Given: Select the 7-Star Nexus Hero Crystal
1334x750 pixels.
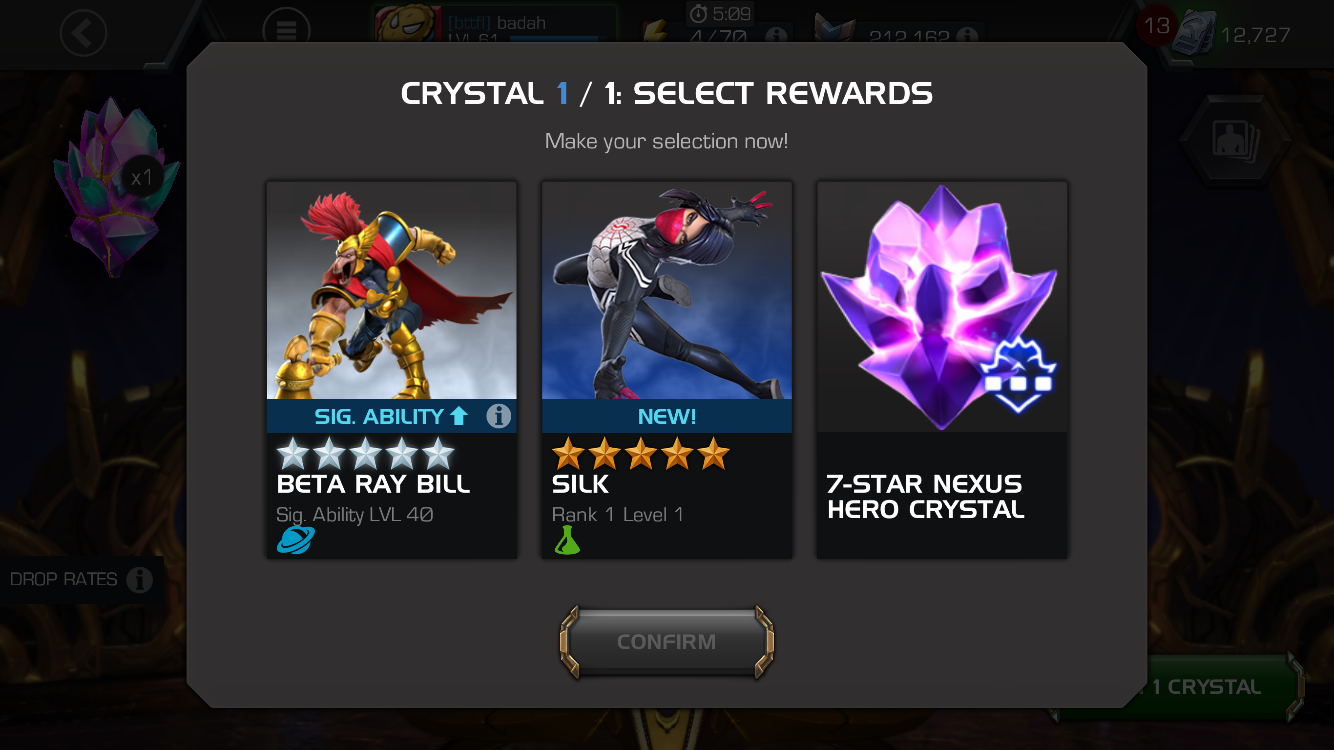Looking at the screenshot, I should pyautogui.click(x=942, y=370).
